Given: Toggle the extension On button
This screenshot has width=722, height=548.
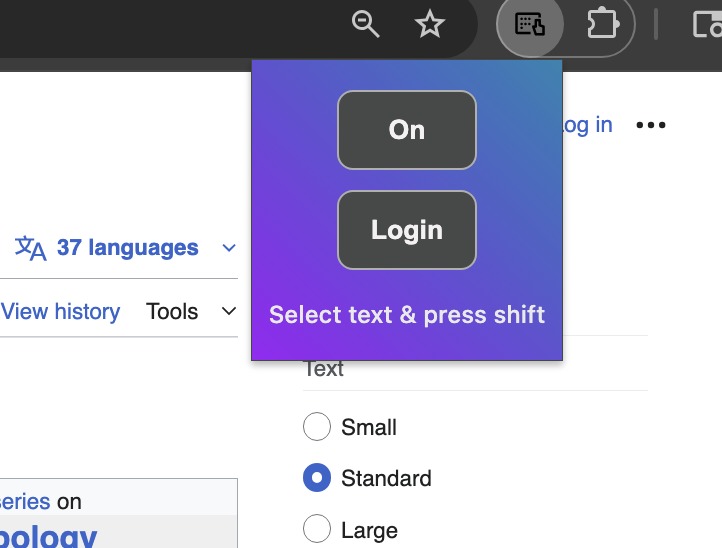Looking at the screenshot, I should (x=407, y=130).
